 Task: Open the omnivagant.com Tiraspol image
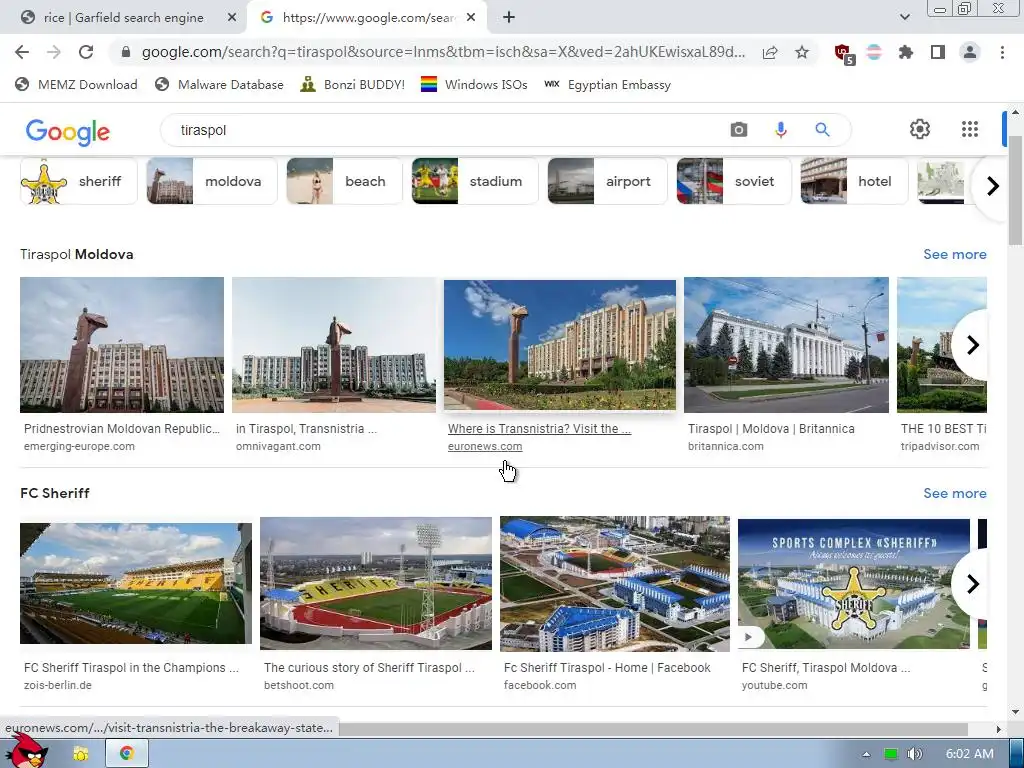[334, 345]
